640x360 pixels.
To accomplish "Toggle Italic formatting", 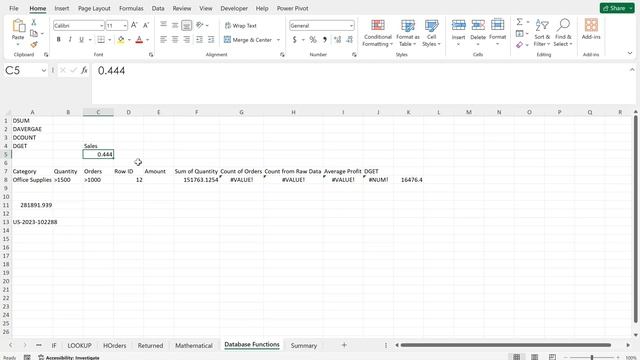I will [x=70, y=40].
